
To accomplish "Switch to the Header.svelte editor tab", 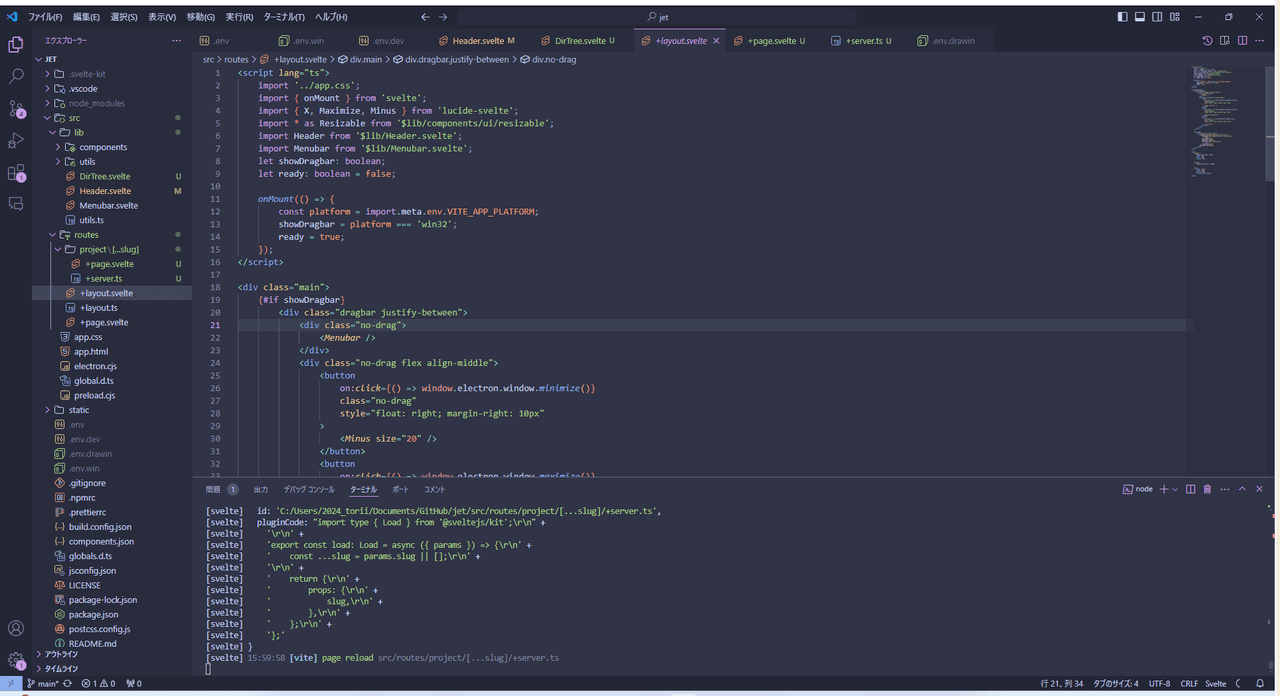I will click(x=478, y=41).
